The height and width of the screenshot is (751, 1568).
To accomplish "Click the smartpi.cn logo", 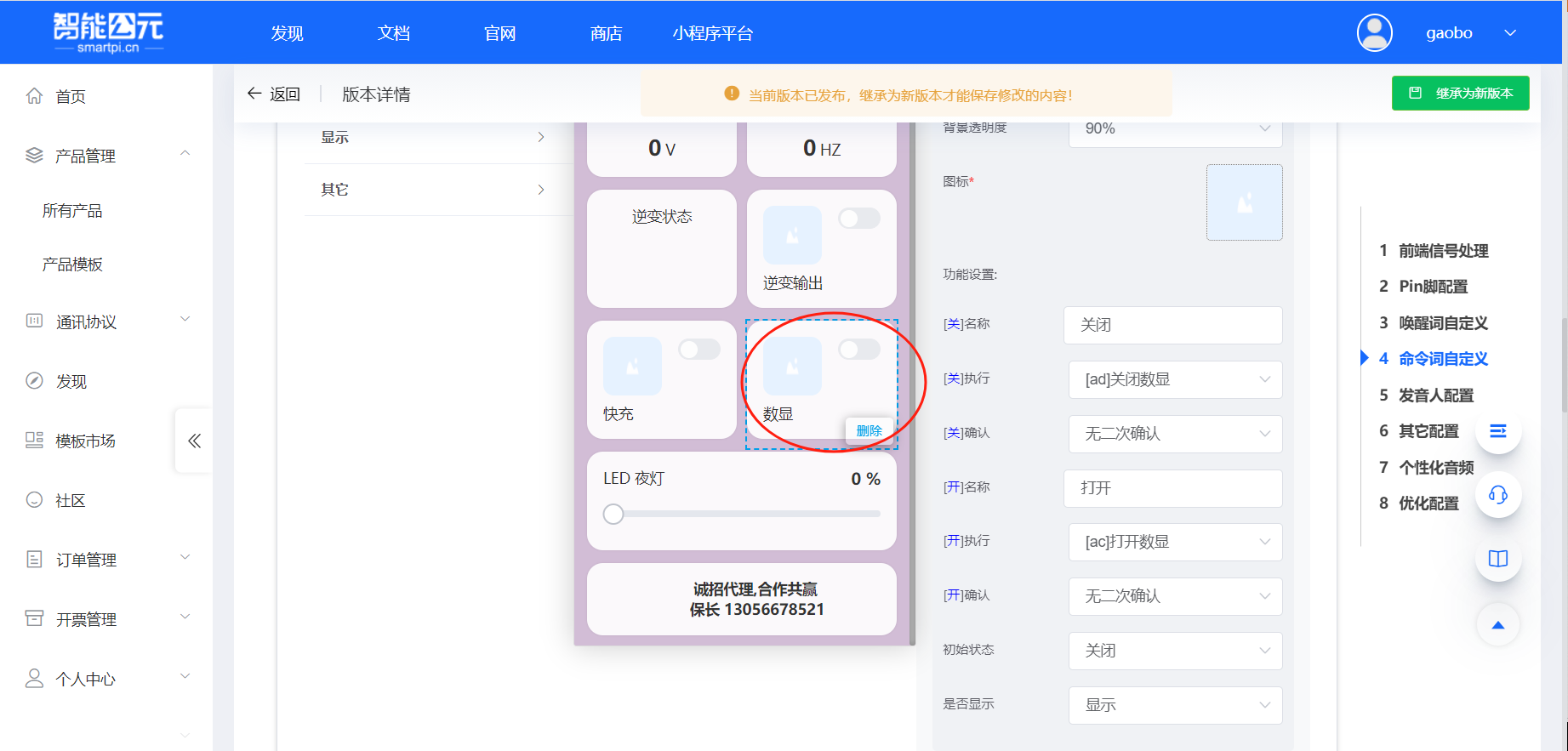I will point(109,33).
